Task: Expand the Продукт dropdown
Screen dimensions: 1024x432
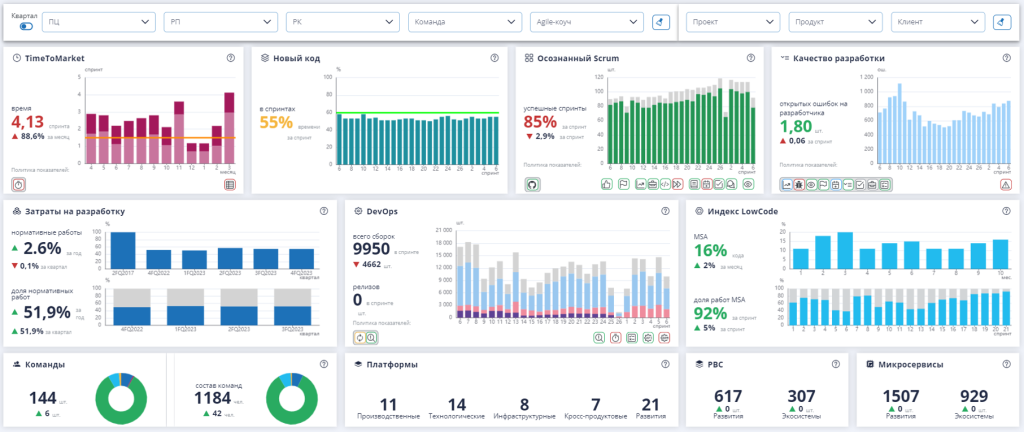Action: [x=835, y=22]
